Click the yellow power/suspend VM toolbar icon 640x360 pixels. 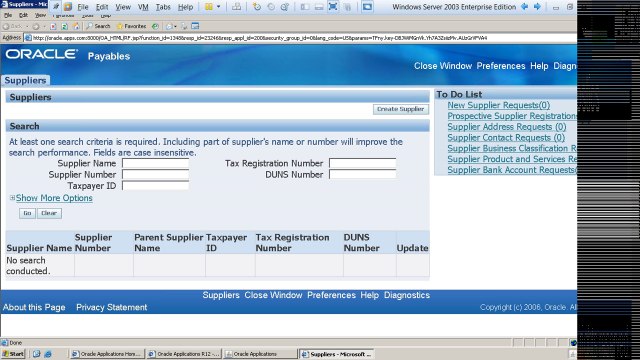(209, 7)
